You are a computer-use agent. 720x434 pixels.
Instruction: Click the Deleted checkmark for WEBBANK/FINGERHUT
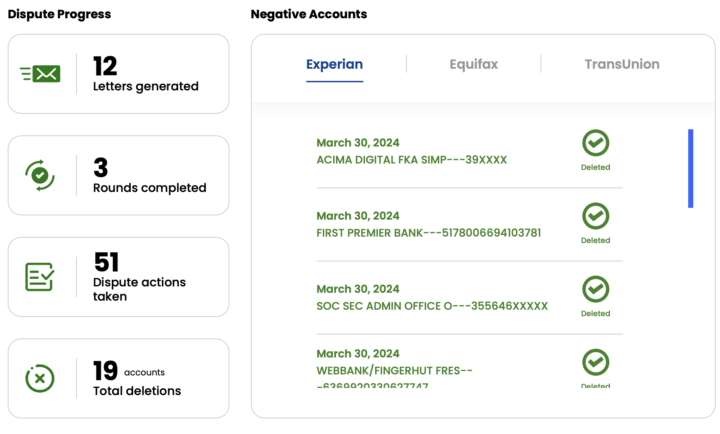point(596,362)
